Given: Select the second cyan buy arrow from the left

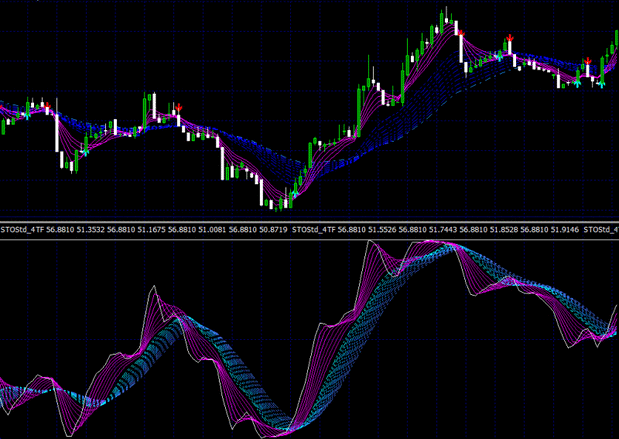Looking at the screenshot, I should coord(84,152).
